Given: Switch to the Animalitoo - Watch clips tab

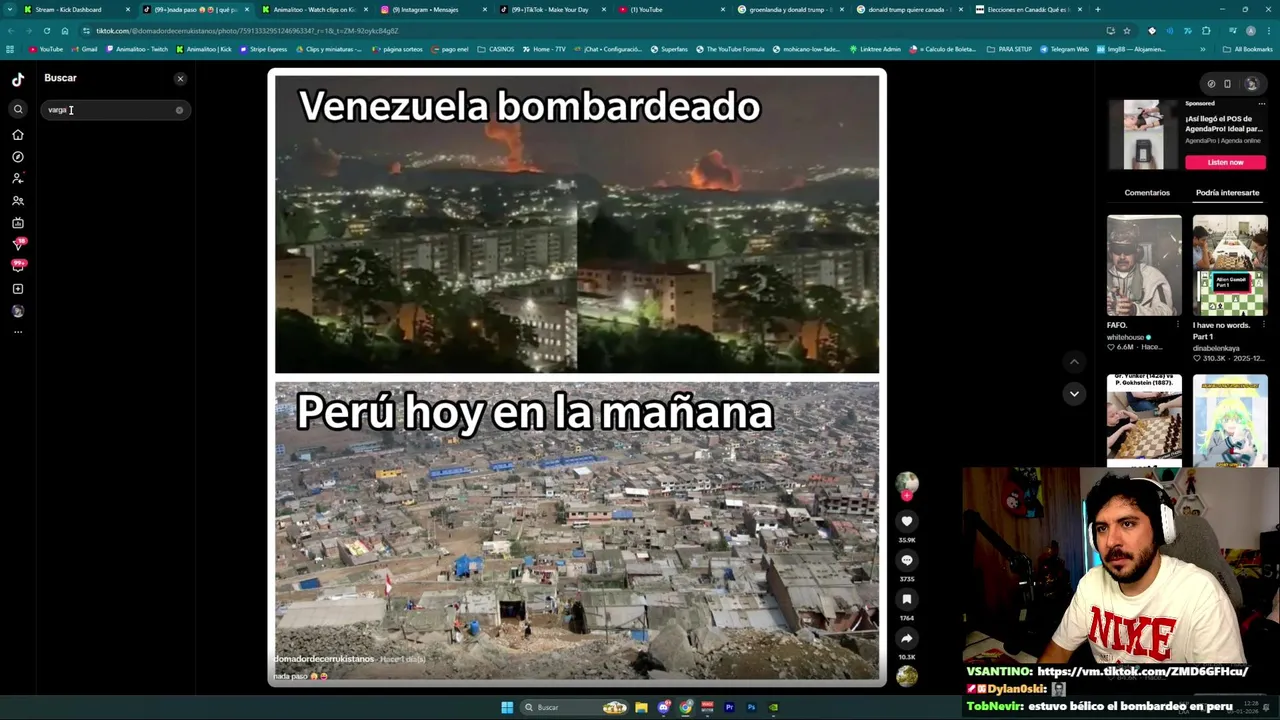Looking at the screenshot, I should [313, 9].
